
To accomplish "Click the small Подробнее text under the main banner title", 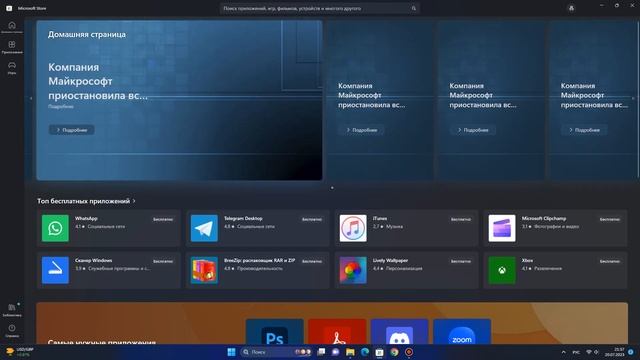I will [x=61, y=107].
